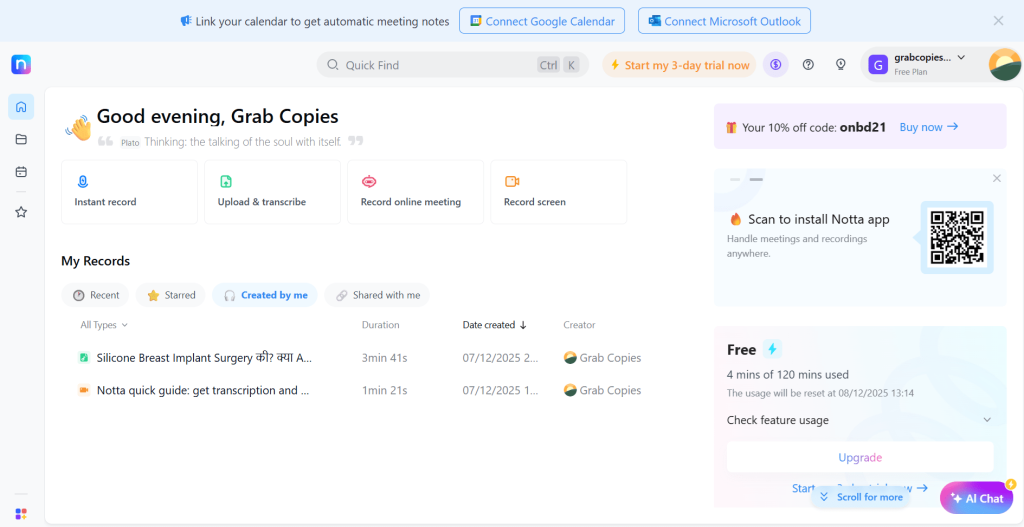Start my 3-day trial now

tap(679, 65)
